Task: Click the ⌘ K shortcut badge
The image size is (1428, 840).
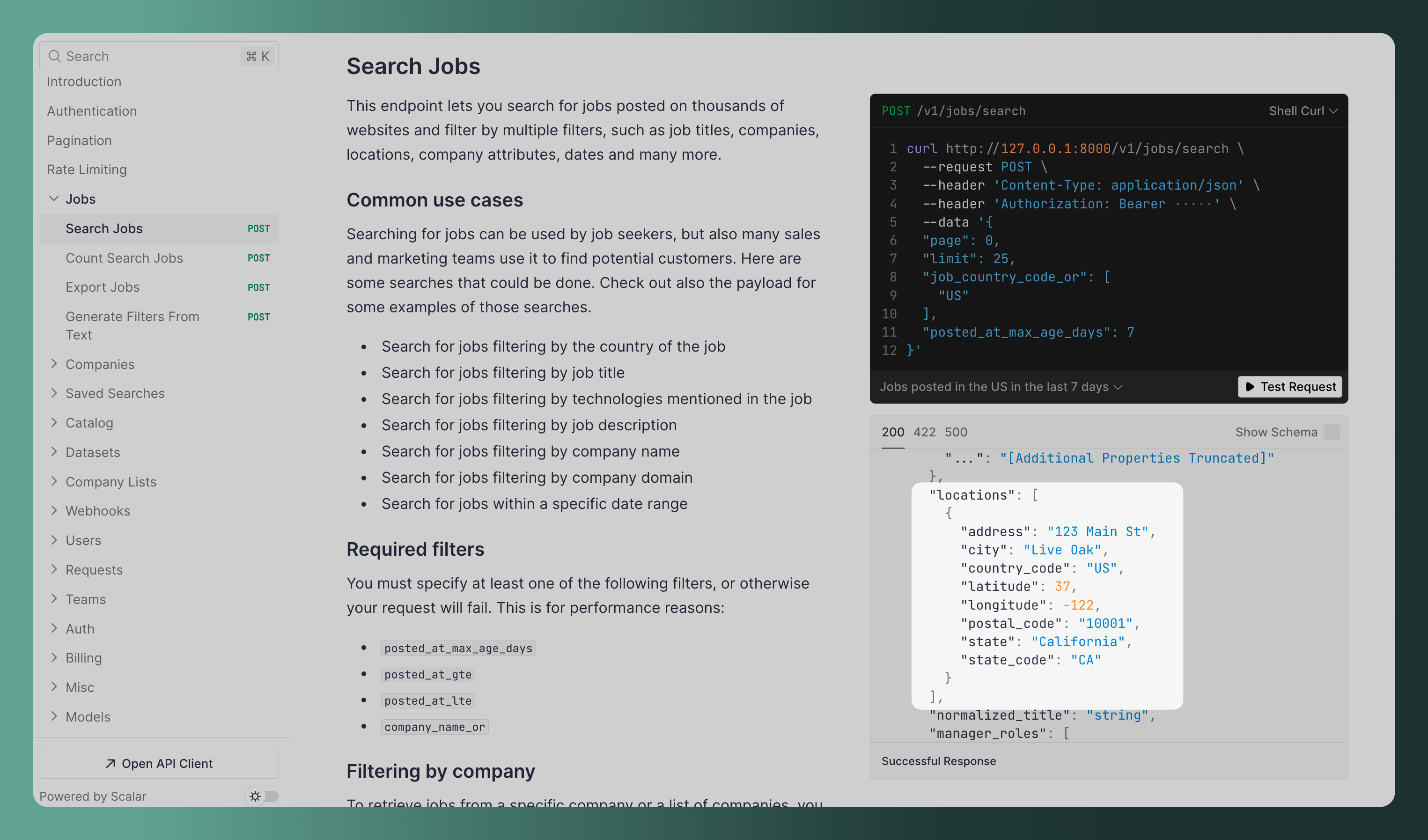Action: [x=258, y=56]
